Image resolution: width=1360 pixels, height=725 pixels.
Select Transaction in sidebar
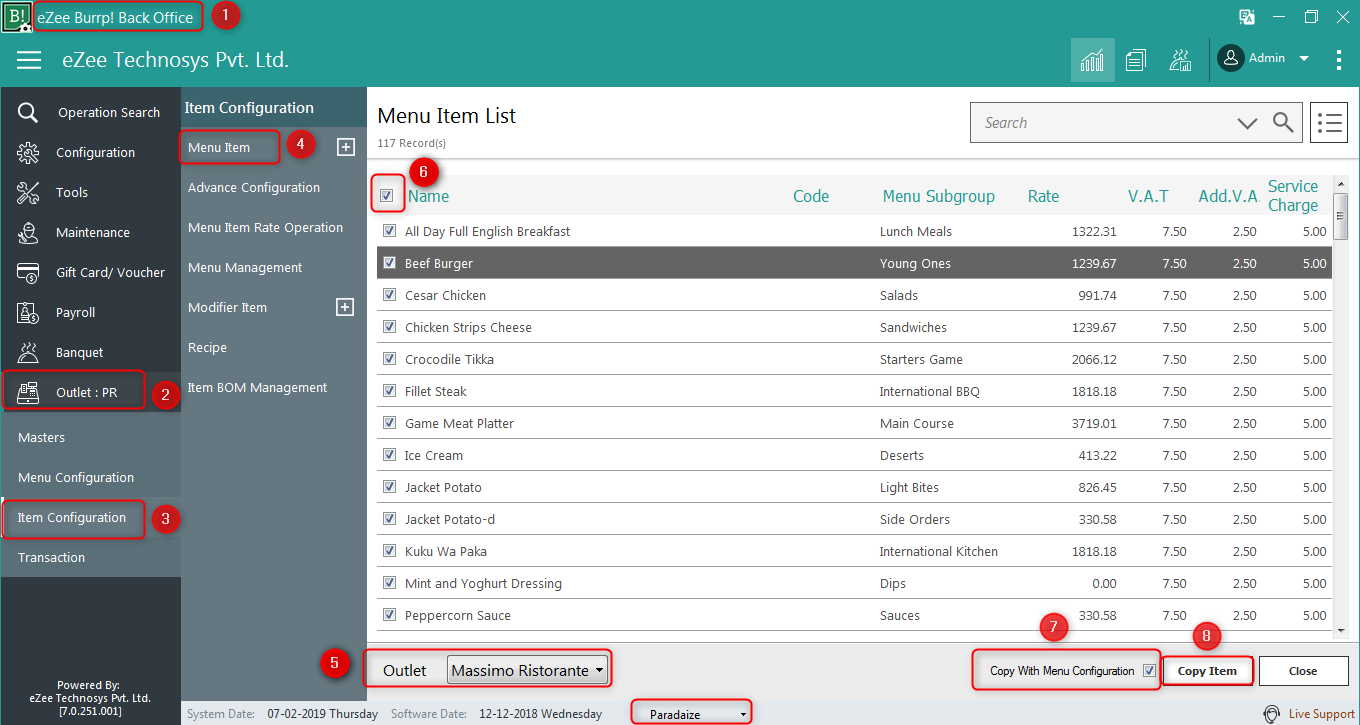coord(51,557)
